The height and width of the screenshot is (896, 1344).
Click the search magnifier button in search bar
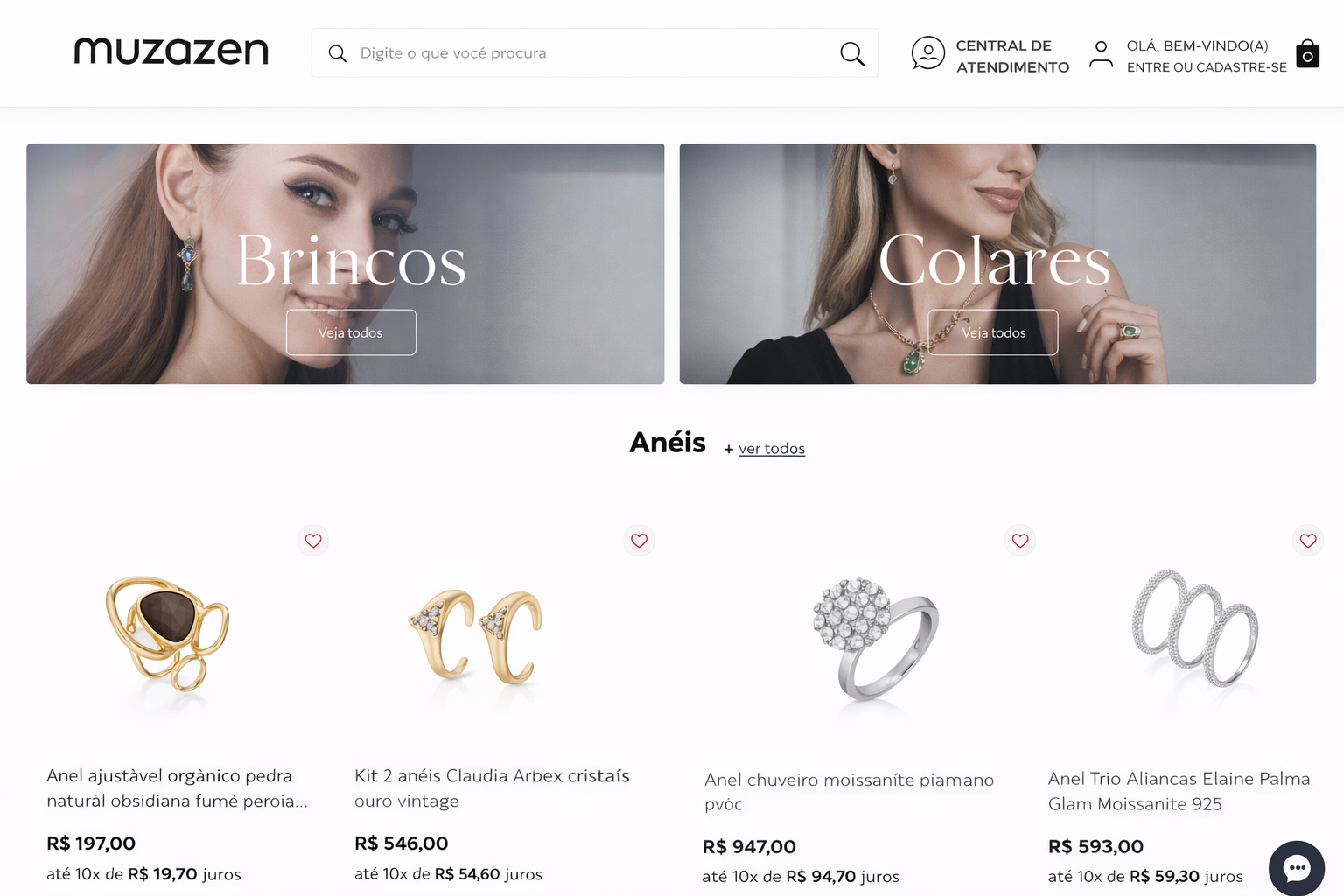tap(852, 53)
